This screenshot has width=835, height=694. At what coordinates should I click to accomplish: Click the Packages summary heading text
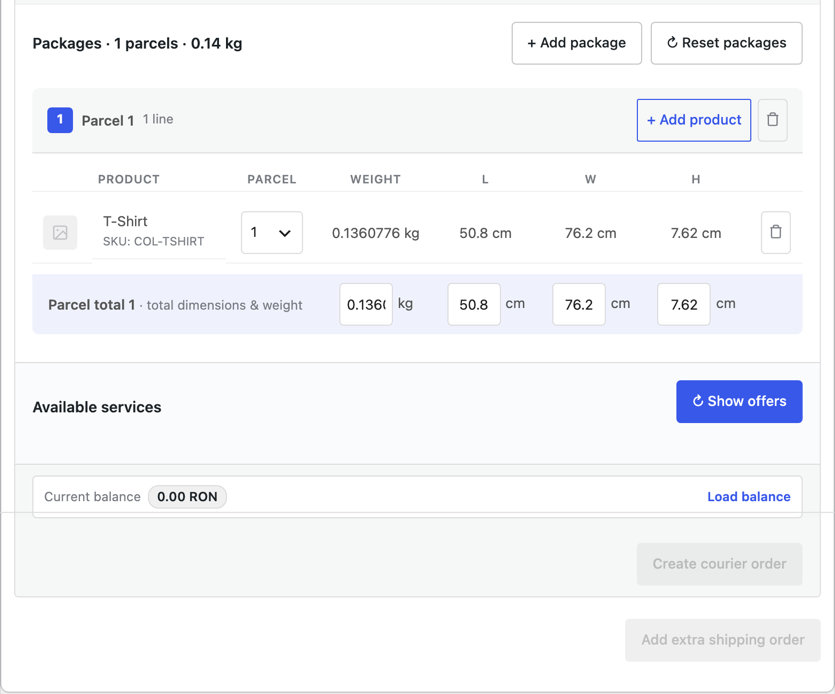pos(137,44)
